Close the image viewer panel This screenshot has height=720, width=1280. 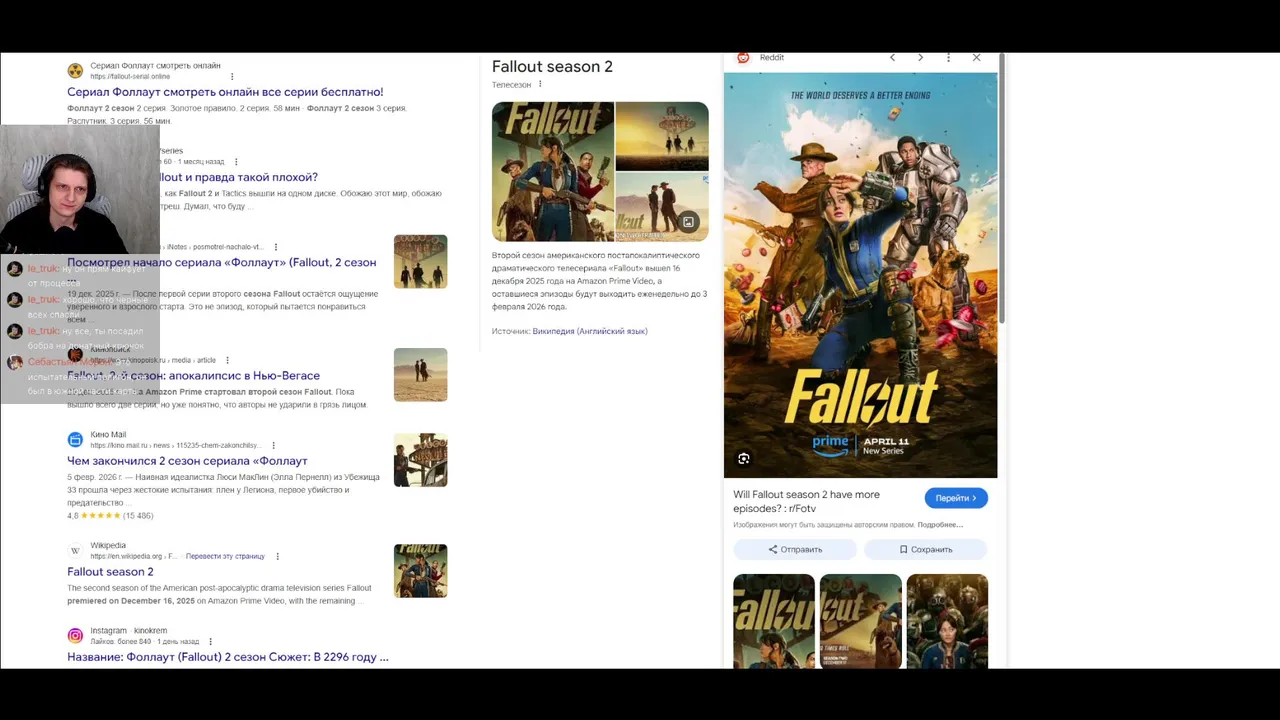[976, 58]
